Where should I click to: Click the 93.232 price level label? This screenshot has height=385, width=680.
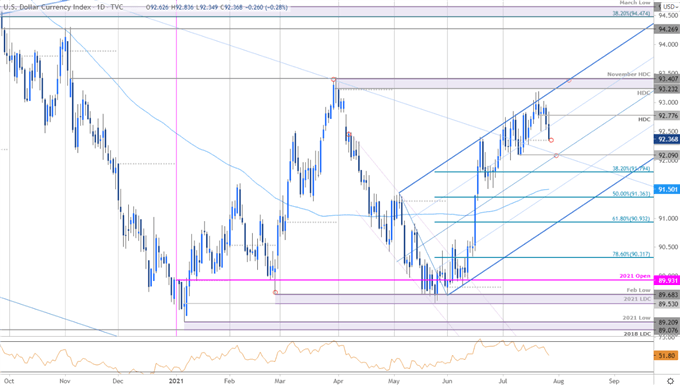tap(666, 89)
